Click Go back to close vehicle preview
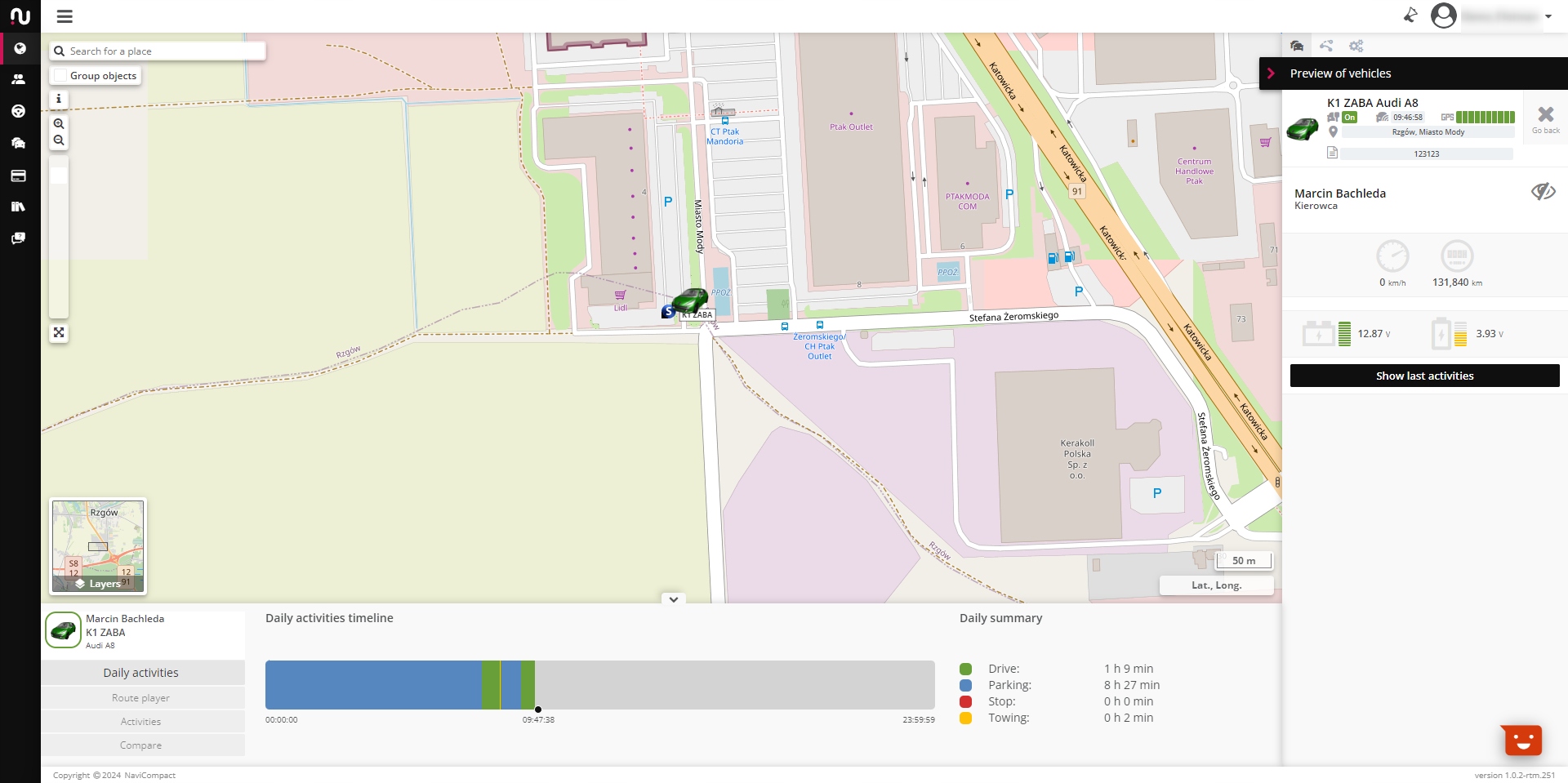1568x783 pixels. pos(1546,119)
